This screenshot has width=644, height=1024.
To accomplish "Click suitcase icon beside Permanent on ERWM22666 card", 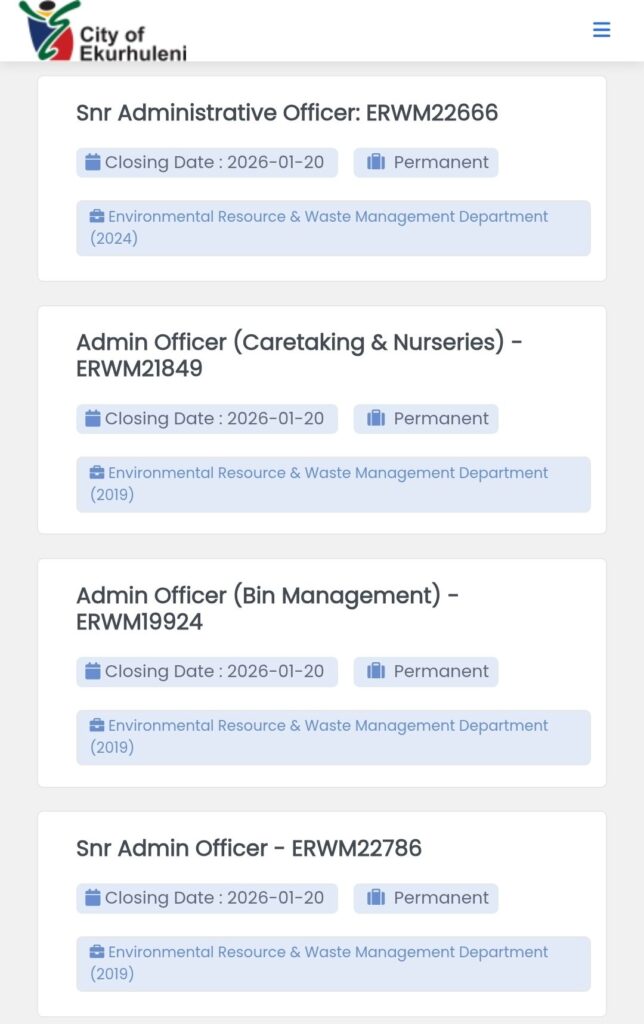I will click(376, 162).
